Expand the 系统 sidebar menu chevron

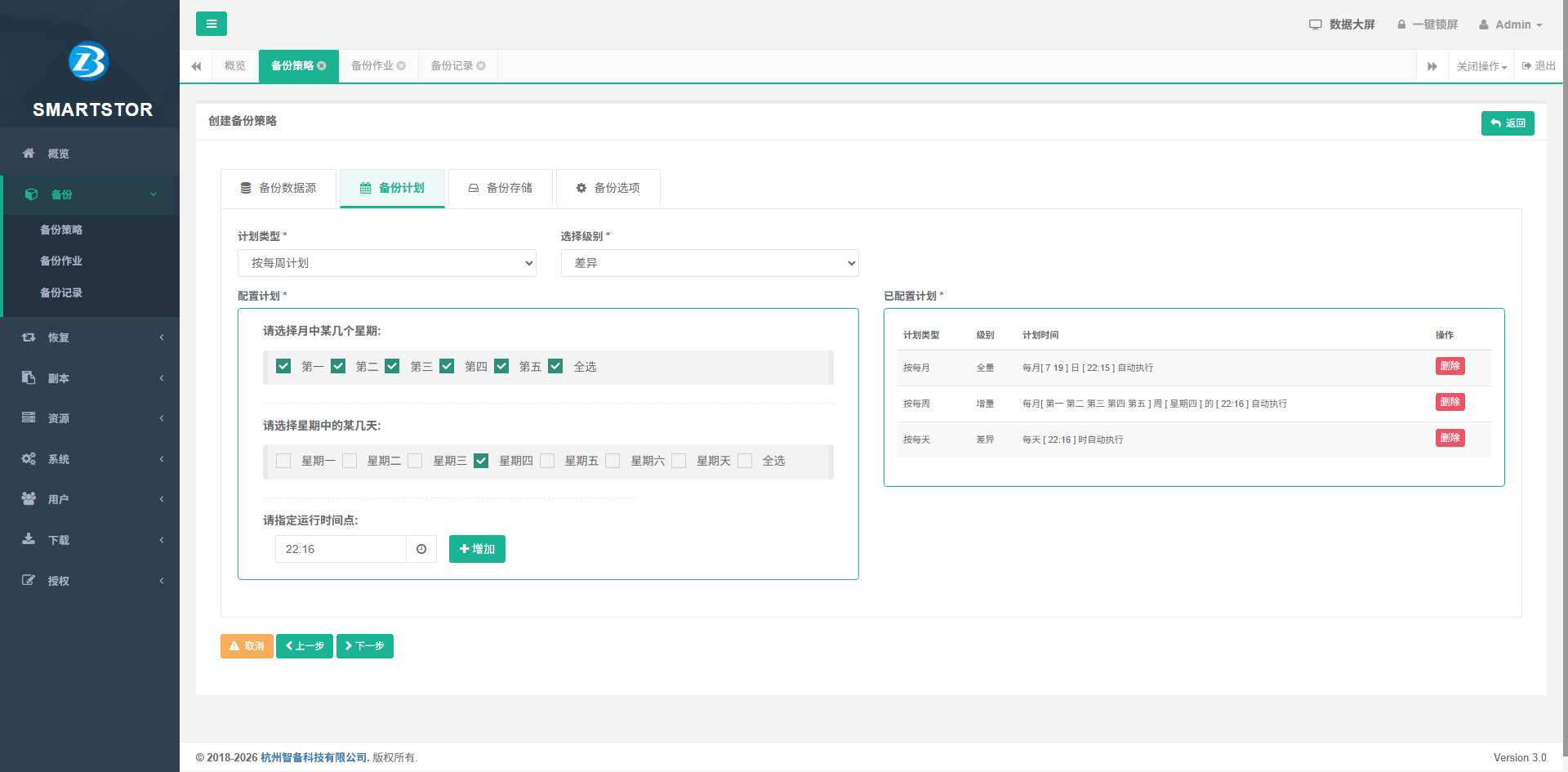162,459
